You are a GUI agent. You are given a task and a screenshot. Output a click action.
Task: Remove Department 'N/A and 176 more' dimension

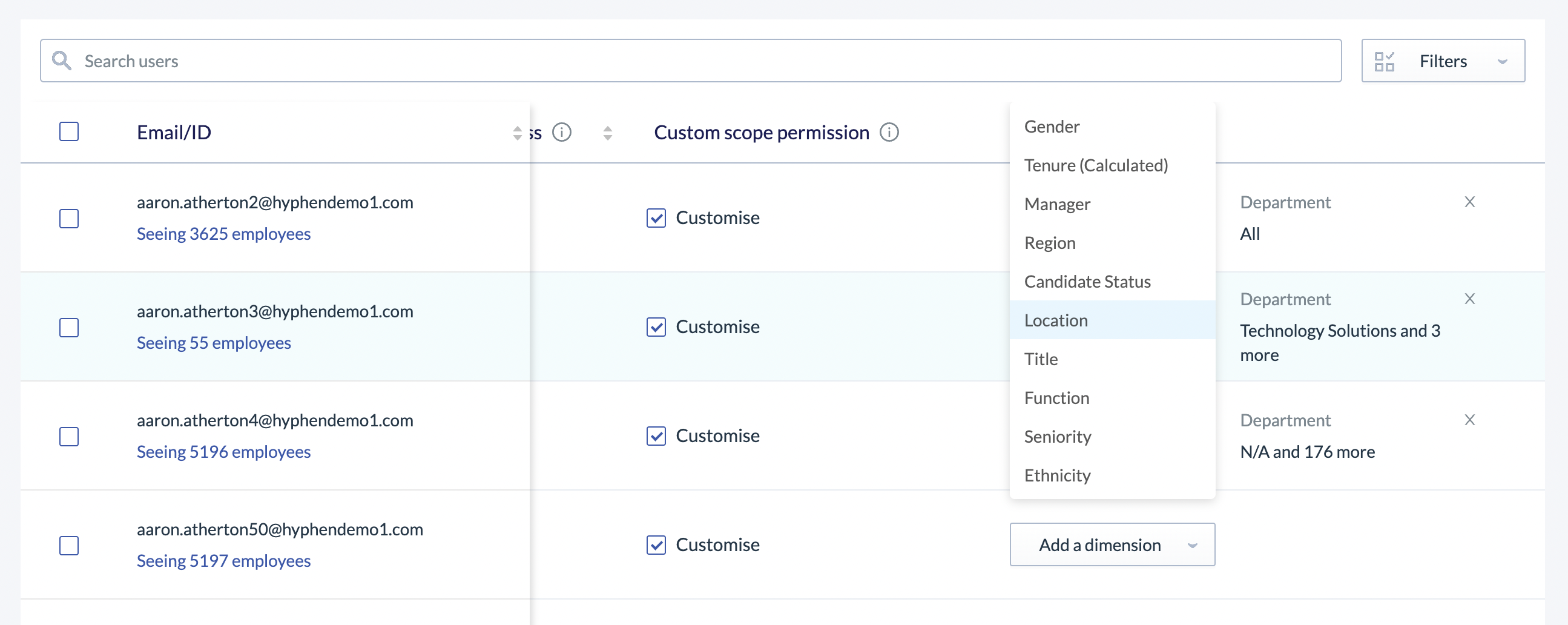[x=1469, y=420]
